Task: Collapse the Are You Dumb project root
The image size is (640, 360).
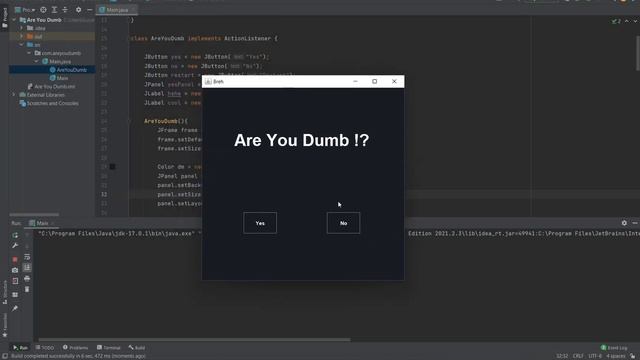Action: click(14, 20)
